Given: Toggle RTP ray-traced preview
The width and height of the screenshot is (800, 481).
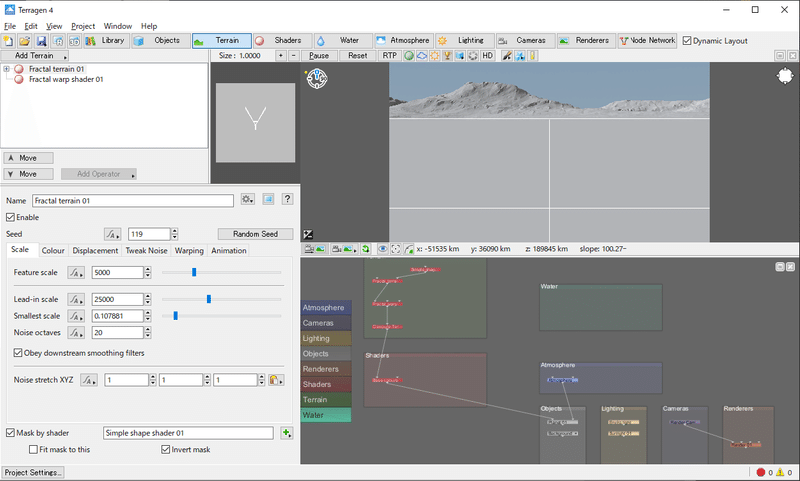Looking at the screenshot, I should (389, 56).
